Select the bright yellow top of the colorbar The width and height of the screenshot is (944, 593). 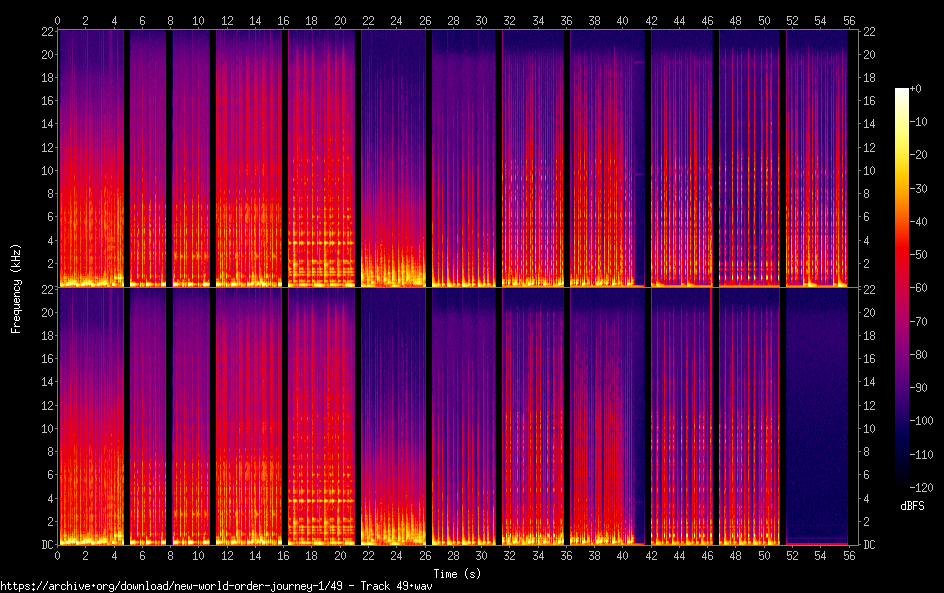tap(901, 95)
